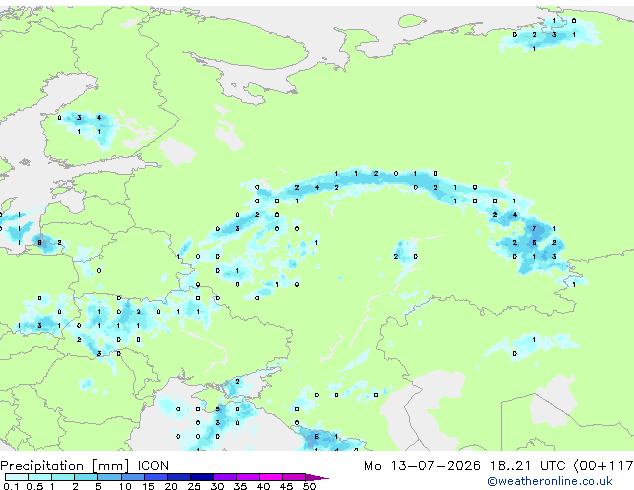Pick the 1–2 mm legend swatch
Viewport: 634px width, 490px height.
pyautogui.click(x=63, y=477)
